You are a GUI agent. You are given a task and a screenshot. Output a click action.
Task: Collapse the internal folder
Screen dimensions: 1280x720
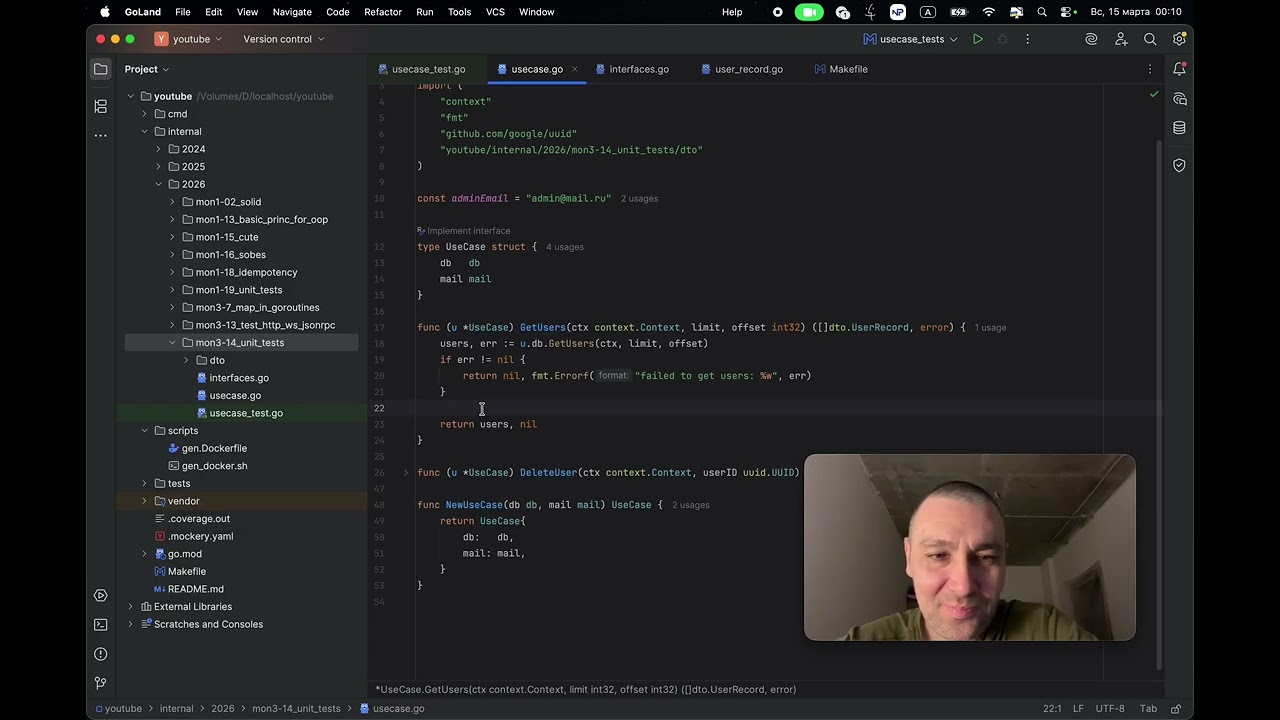[x=144, y=131]
